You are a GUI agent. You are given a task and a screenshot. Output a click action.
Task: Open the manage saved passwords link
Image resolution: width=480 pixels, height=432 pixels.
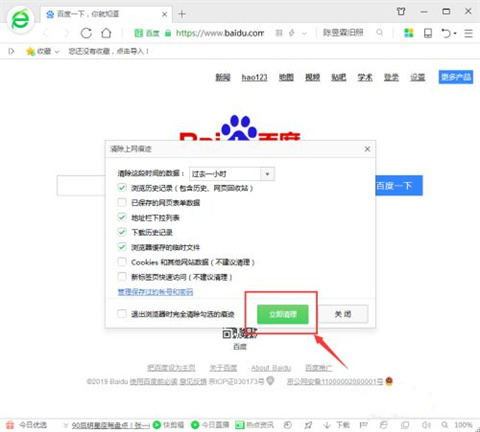[155, 292]
